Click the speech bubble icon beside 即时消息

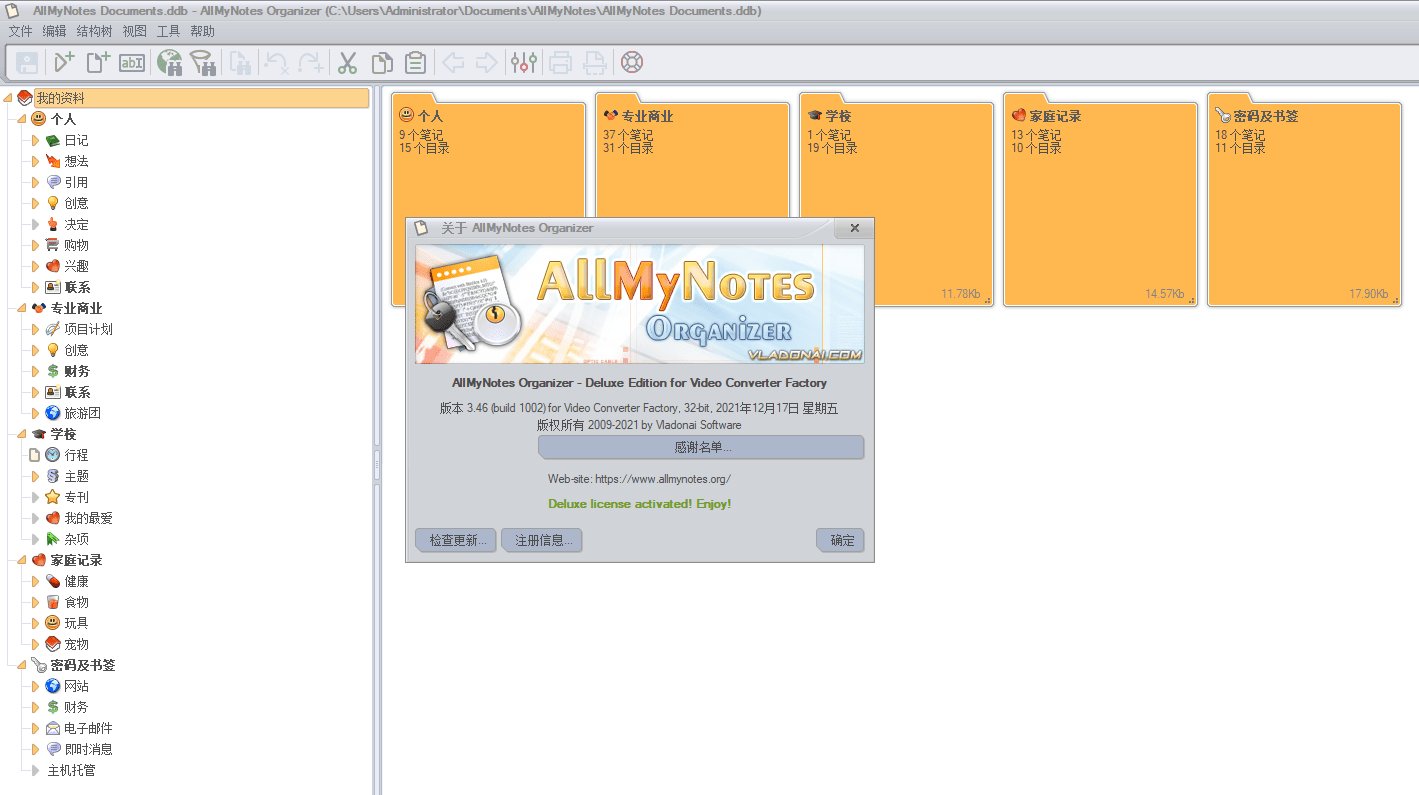click(x=53, y=749)
